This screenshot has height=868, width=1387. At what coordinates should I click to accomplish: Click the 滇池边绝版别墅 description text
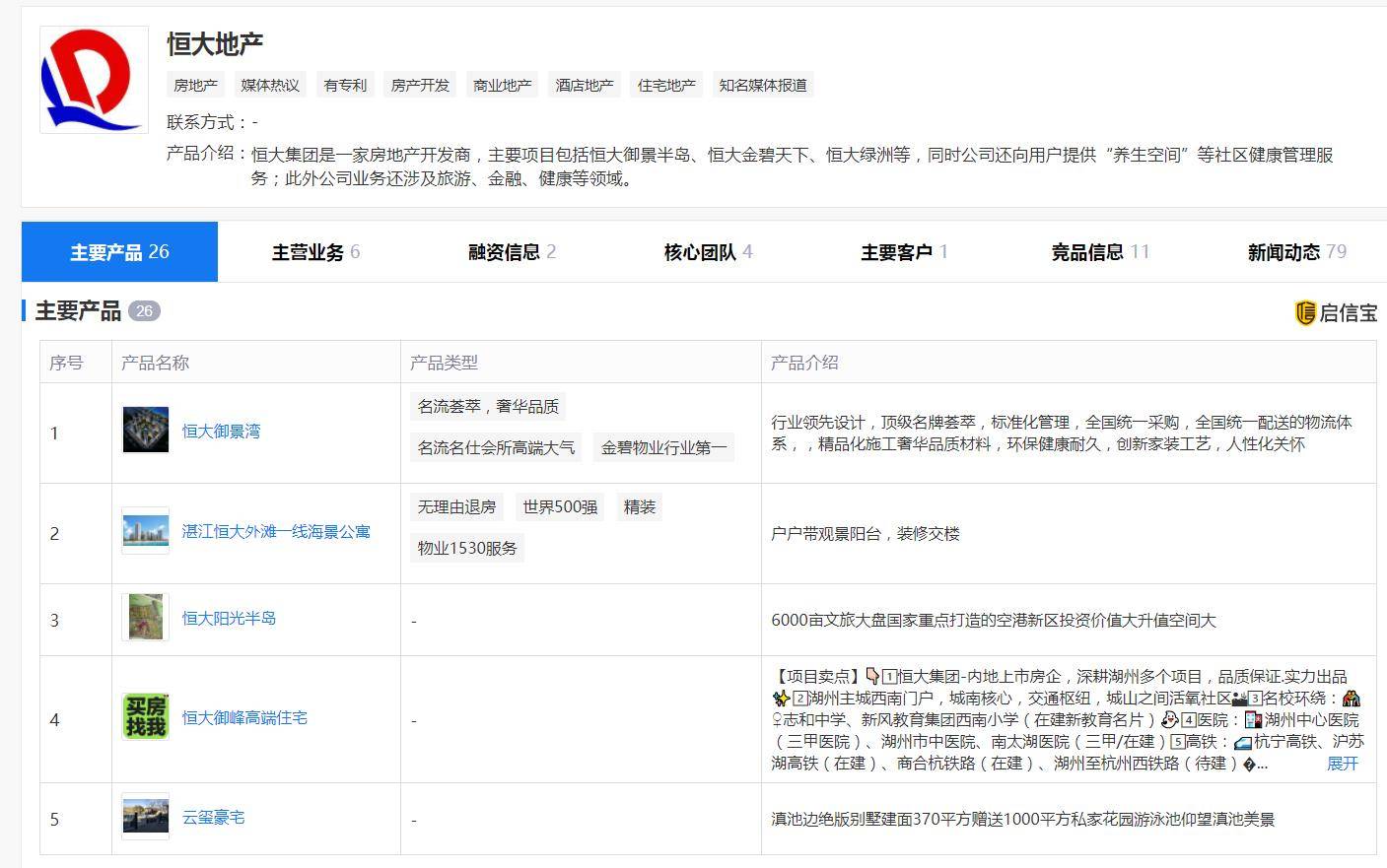pos(1023,819)
